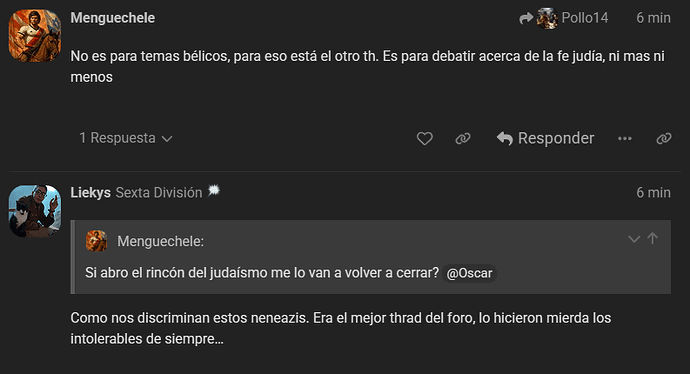Click Pollo14's small avatar icon
The image size is (690, 374).
coord(547,18)
